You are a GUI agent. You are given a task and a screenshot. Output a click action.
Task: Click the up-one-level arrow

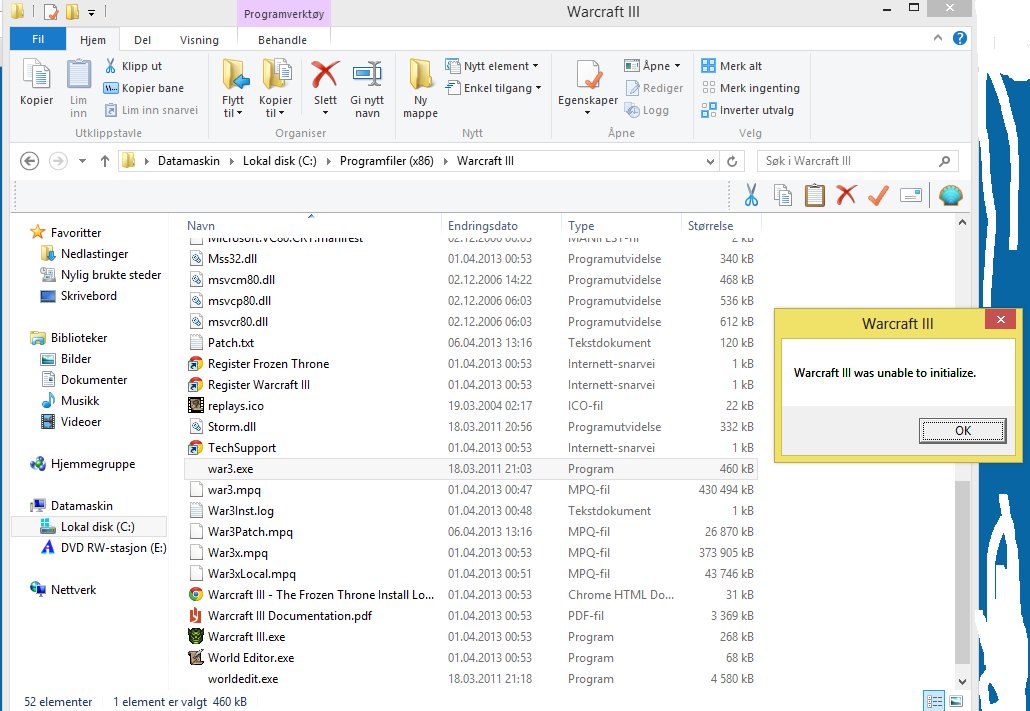click(104, 161)
